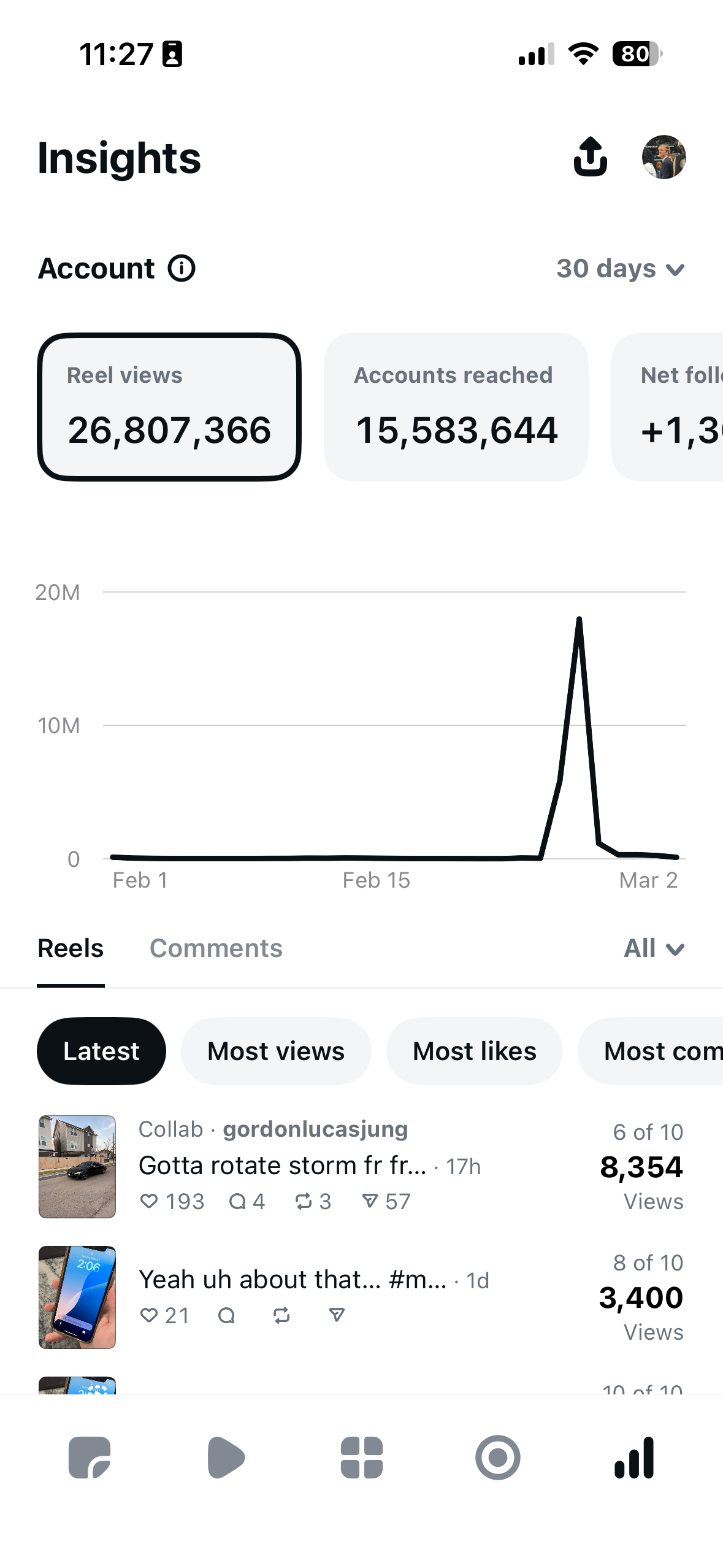Viewport: 723px width, 1568px height.
Task: Select the Accounts reached metric card
Action: pos(456,407)
